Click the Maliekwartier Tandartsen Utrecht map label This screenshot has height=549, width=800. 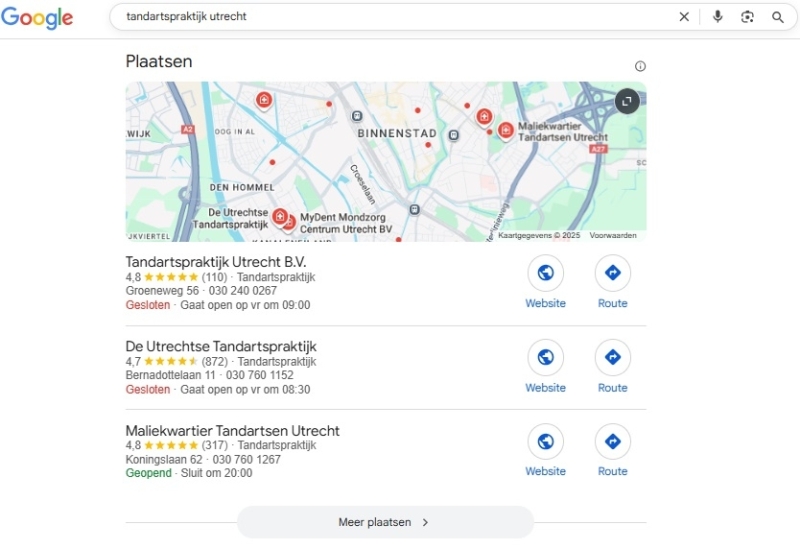(x=563, y=132)
